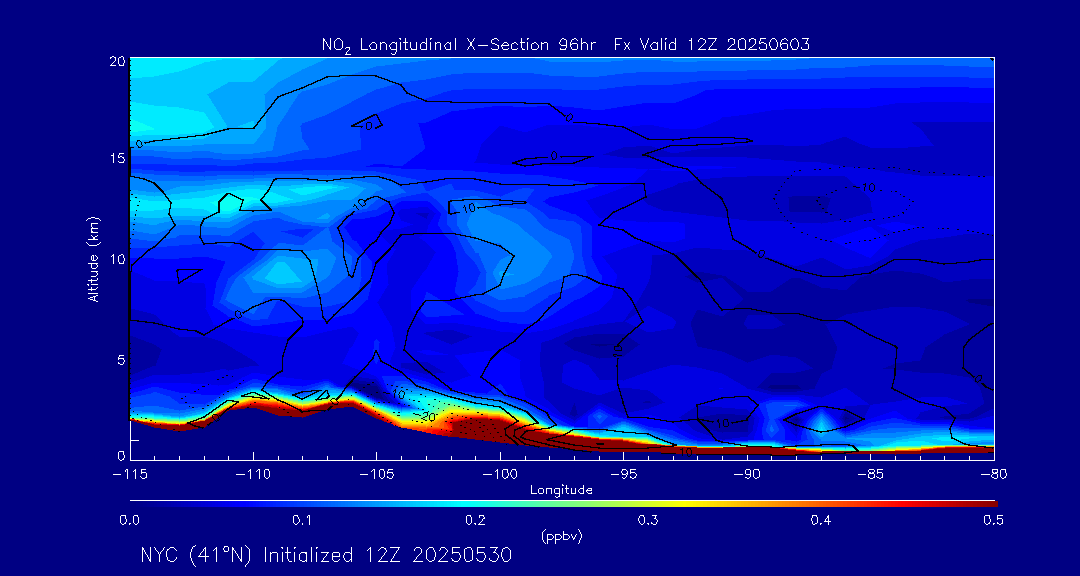
Task: Click the NO2 color scale bar
Action: [x=563, y=504]
